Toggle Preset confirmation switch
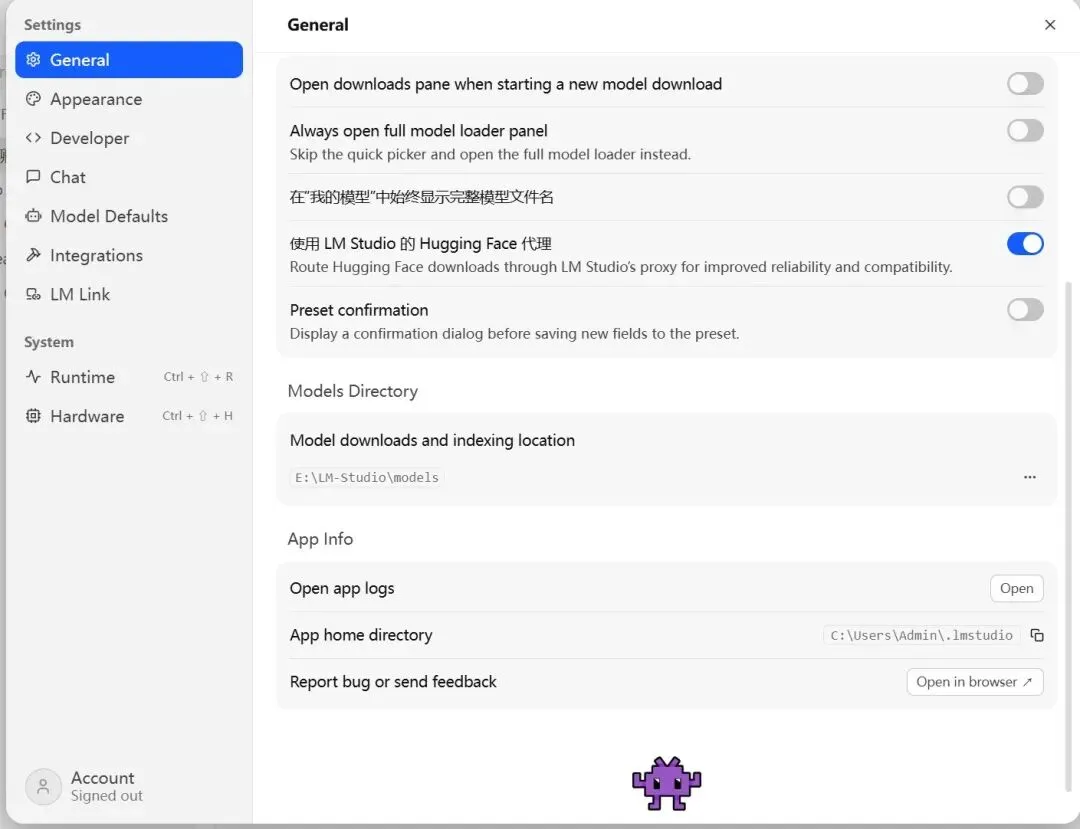Viewport: 1080px width, 829px height. (x=1025, y=310)
